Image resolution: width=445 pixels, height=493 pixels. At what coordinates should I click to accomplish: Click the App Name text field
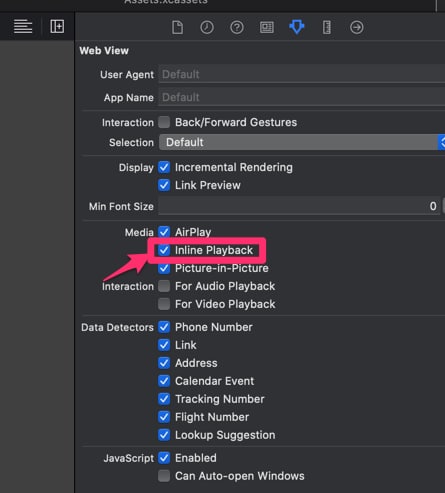(x=302, y=97)
